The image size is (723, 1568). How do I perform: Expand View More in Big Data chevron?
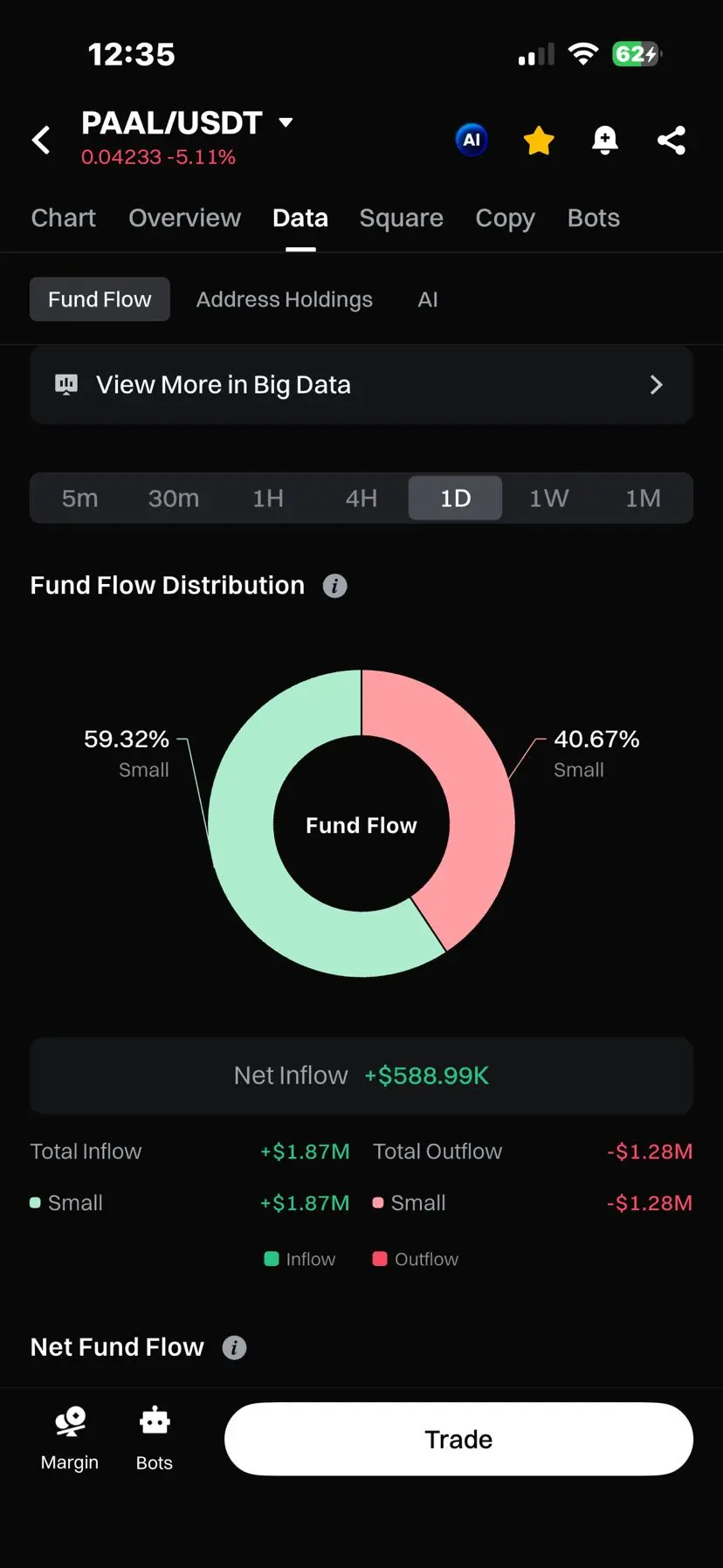(657, 385)
